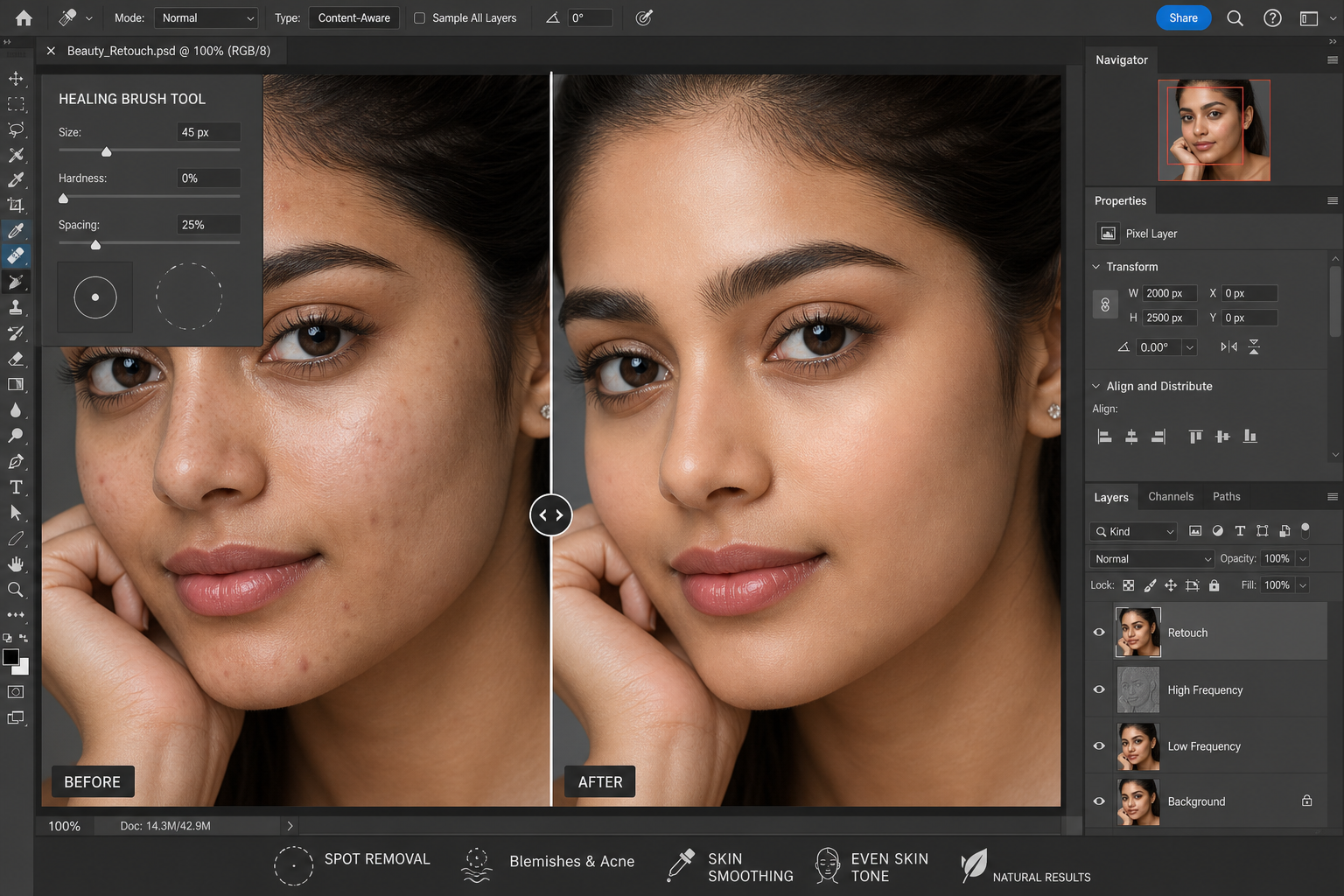Open search with magnifier icon
The image size is (1344, 896).
click(1235, 17)
